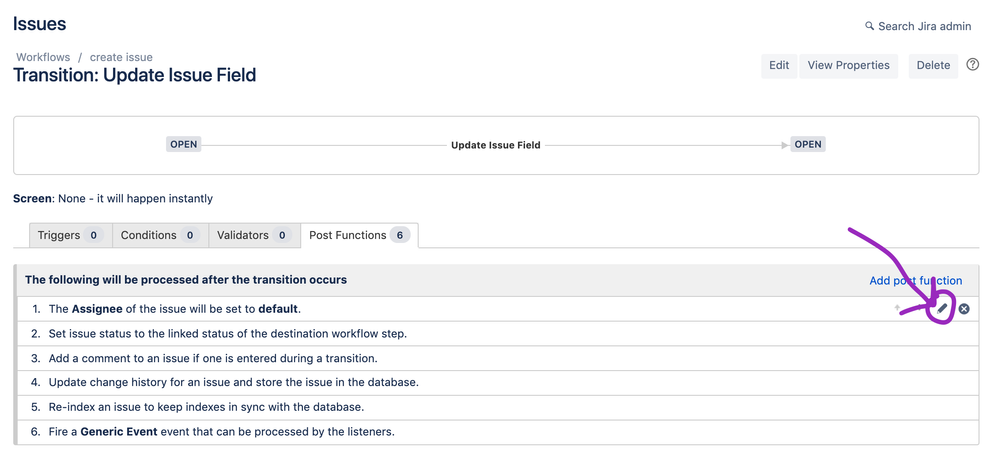Image resolution: width=998 pixels, height=463 pixels.
Task: Click the destination OPEN status lozenge
Action: tap(808, 145)
